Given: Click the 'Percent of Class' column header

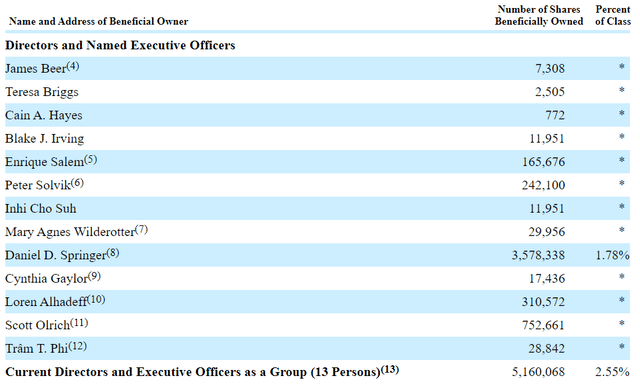Looking at the screenshot, I should (x=613, y=15).
